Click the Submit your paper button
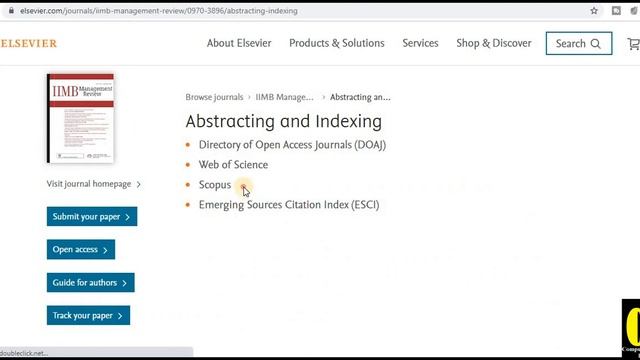Screen dimensions: 640x360 click(x=92, y=216)
